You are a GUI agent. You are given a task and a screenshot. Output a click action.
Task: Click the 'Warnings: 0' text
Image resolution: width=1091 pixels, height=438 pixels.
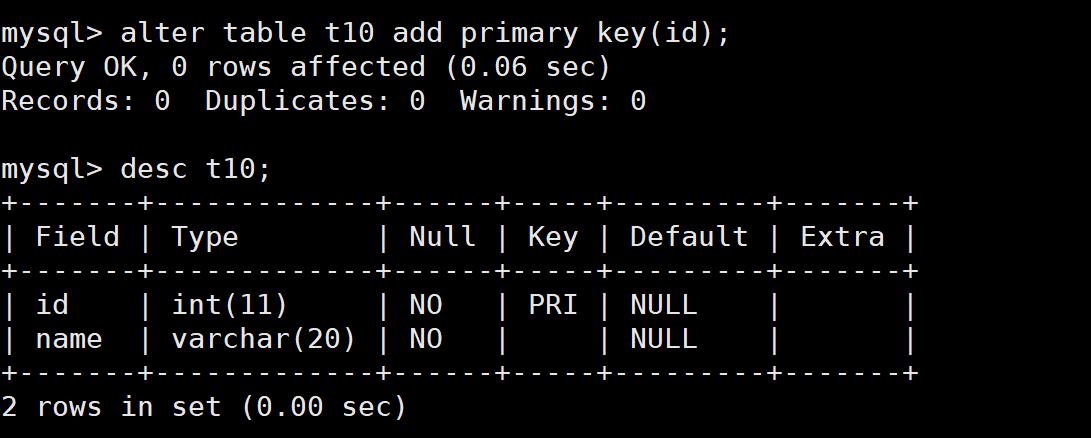click(552, 101)
